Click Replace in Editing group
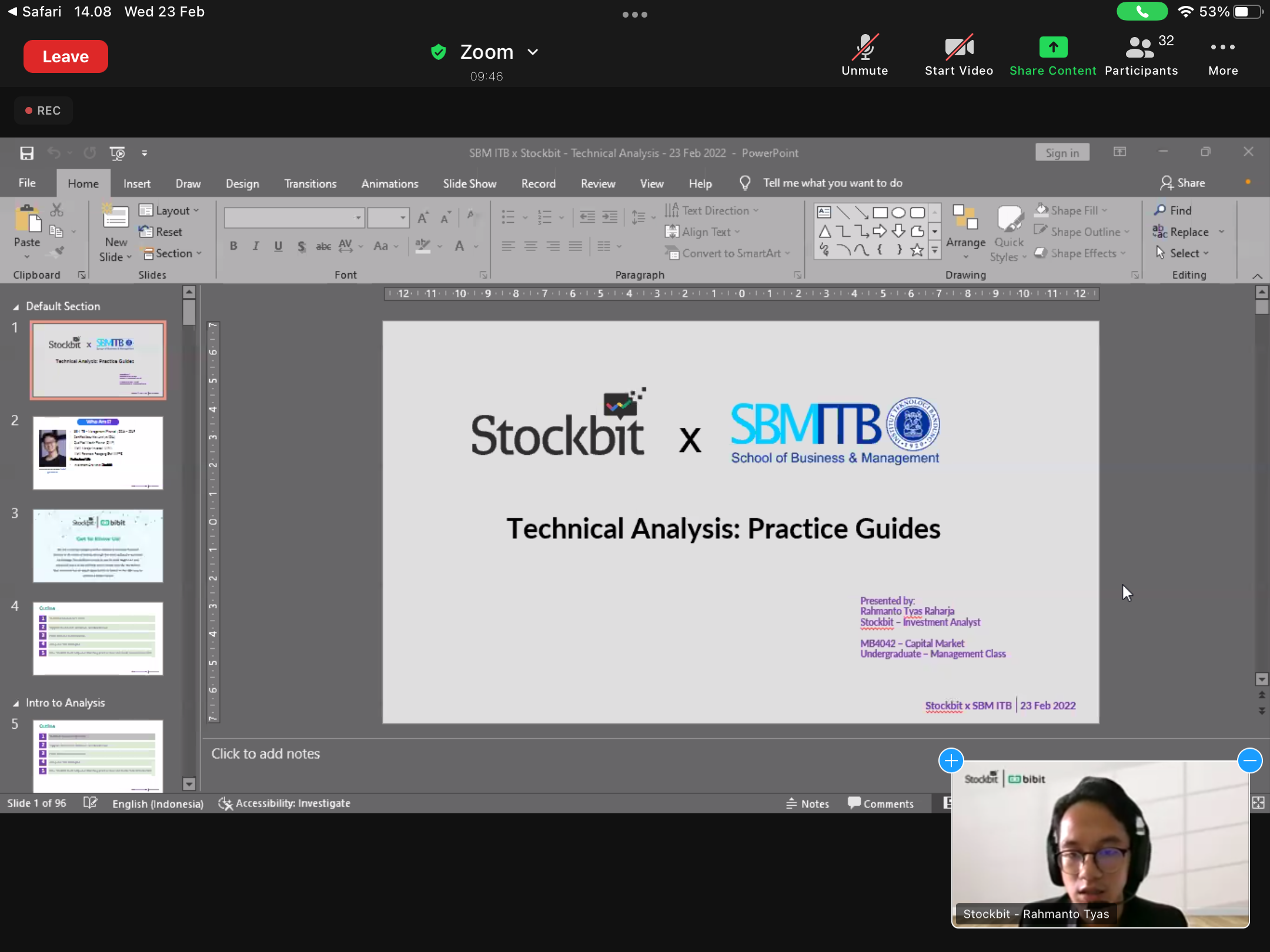Image resolution: width=1270 pixels, height=952 pixels. 1181,232
